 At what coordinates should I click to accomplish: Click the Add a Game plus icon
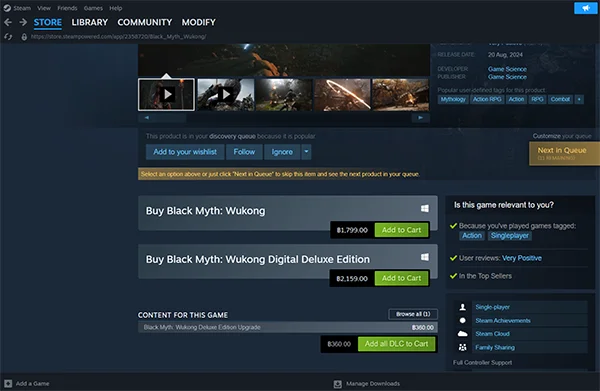point(8,383)
